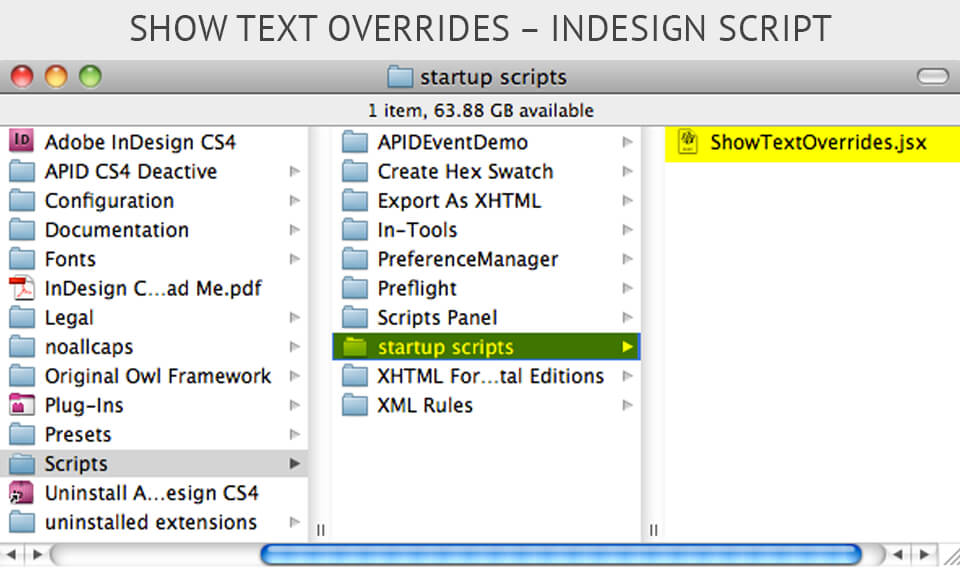Select the In-Tools folder name

(418, 230)
